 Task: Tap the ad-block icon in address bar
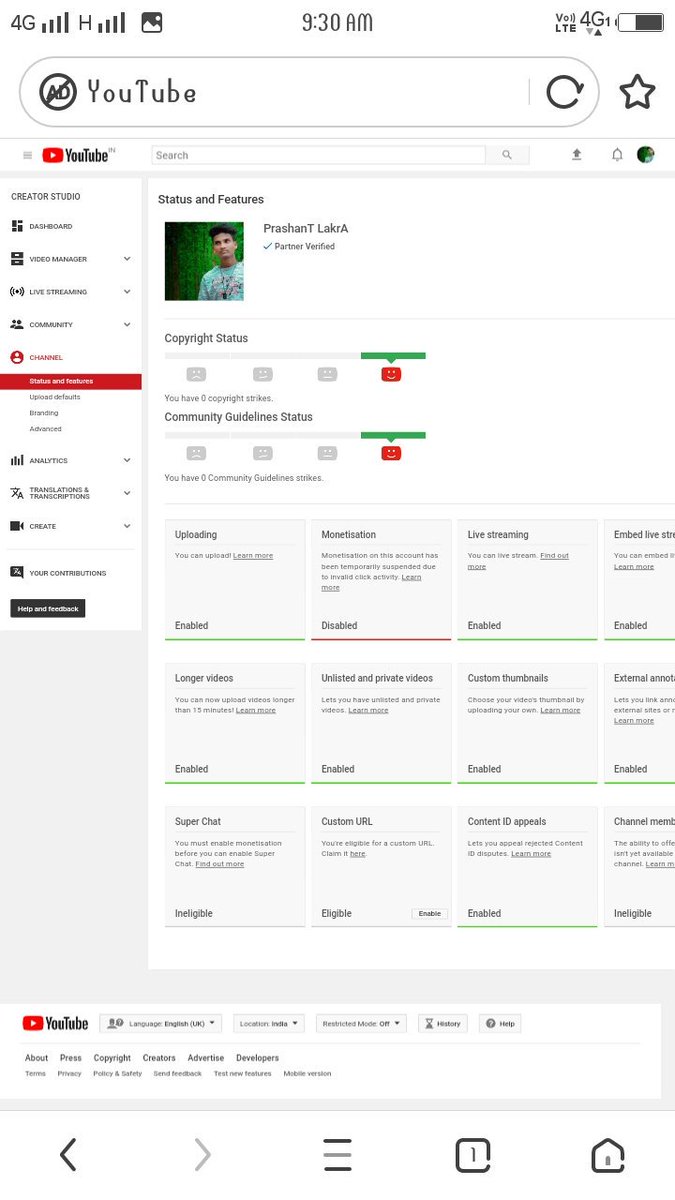click(x=58, y=92)
